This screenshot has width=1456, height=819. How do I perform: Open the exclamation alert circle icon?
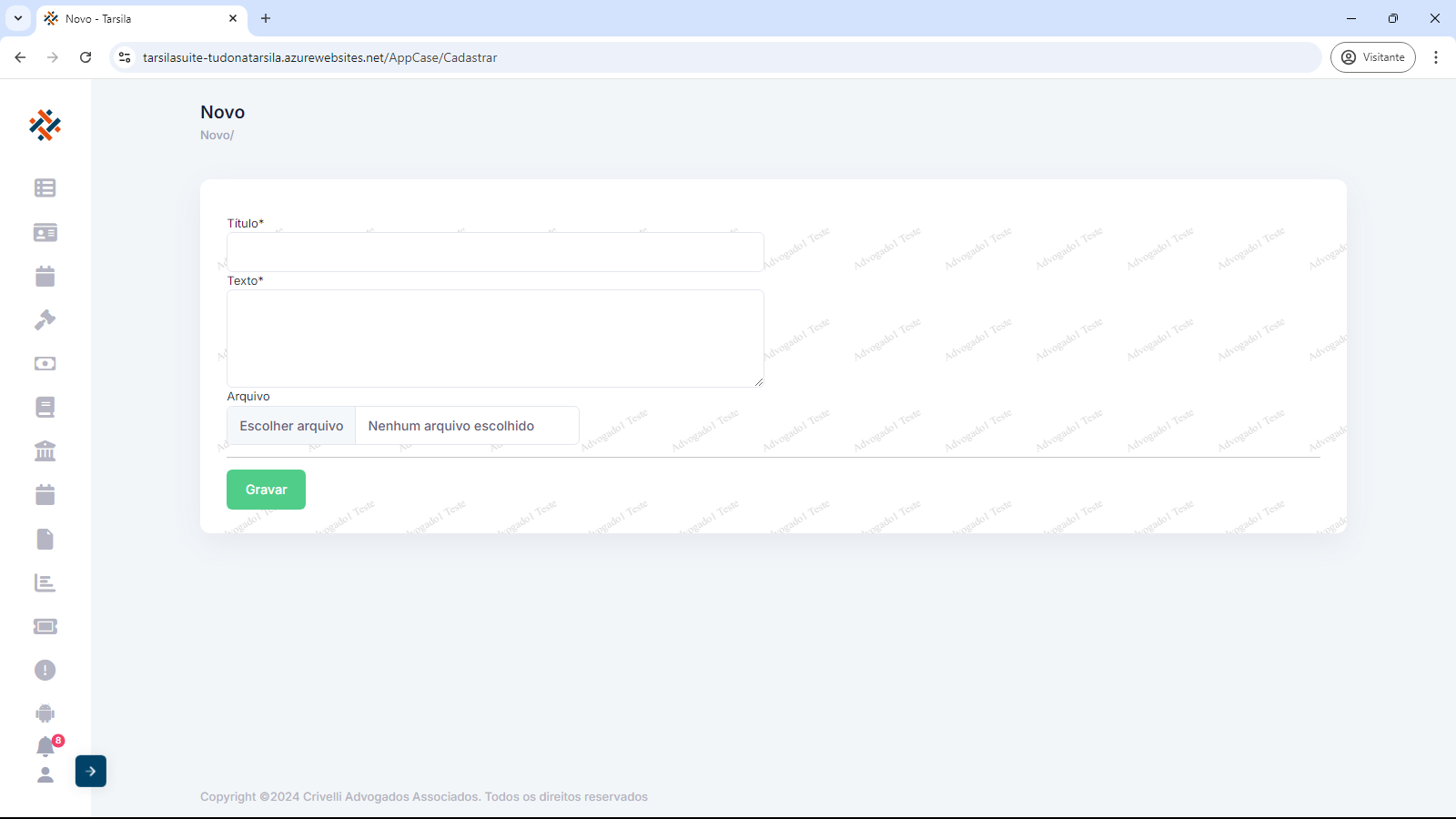pos(45,671)
